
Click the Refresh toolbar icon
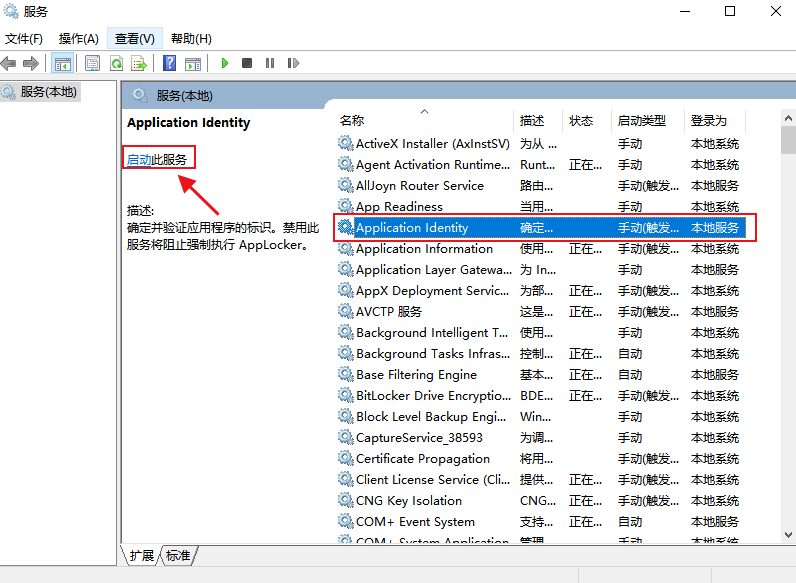116,63
